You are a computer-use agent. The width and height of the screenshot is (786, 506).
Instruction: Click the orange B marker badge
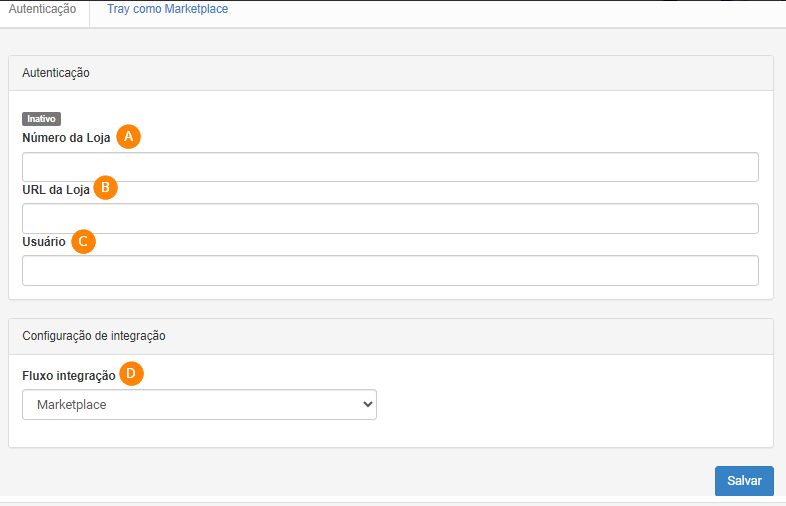tap(105, 188)
